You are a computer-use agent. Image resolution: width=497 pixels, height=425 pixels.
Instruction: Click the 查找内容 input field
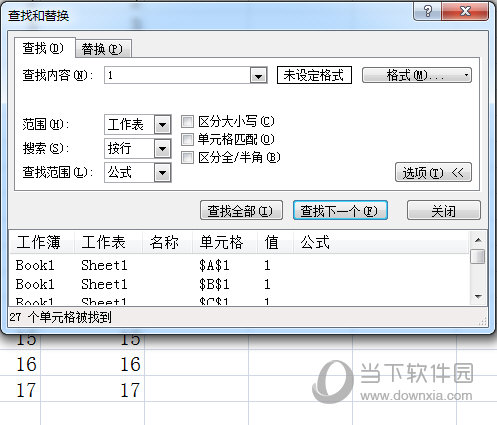pyautogui.click(x=177, y=75)
